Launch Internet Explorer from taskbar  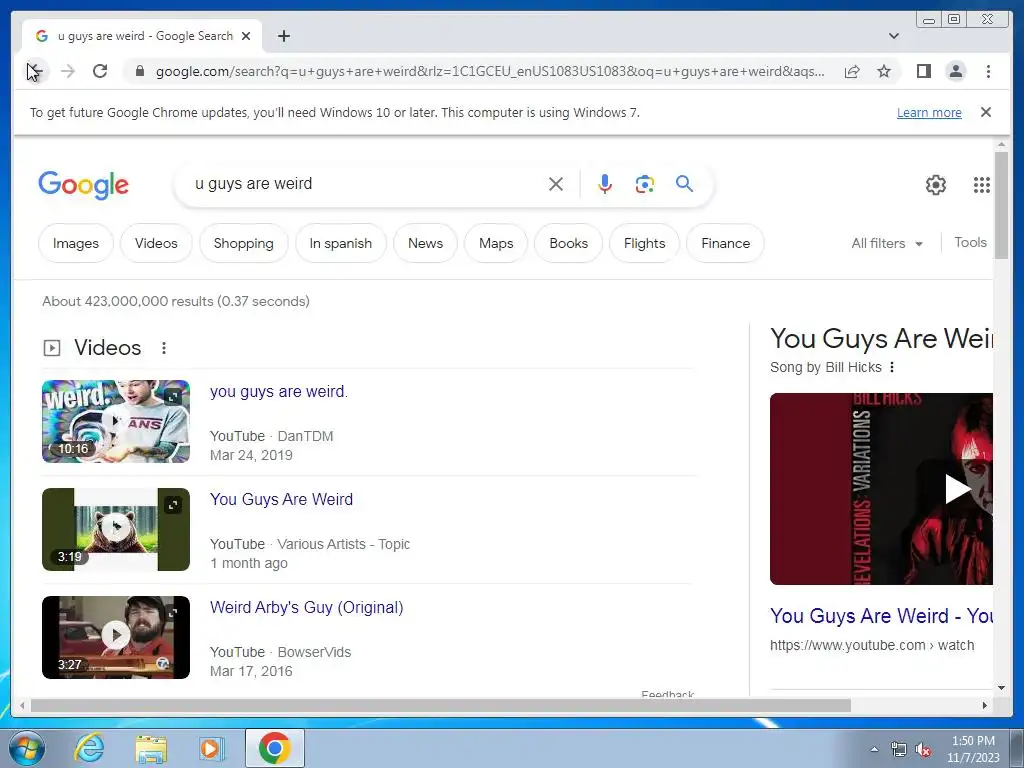coord(89,748)
